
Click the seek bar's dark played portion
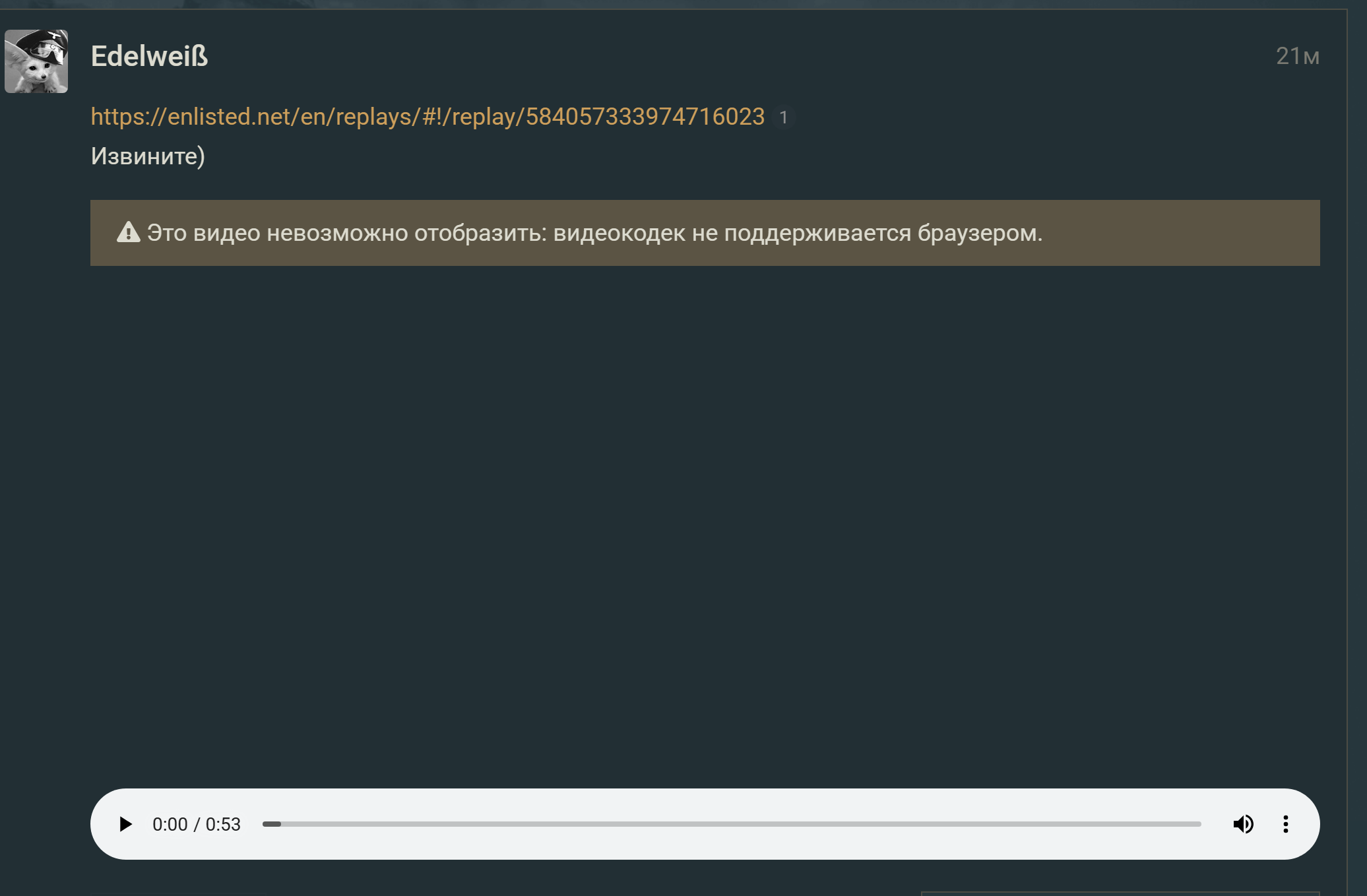coord(272,824)
